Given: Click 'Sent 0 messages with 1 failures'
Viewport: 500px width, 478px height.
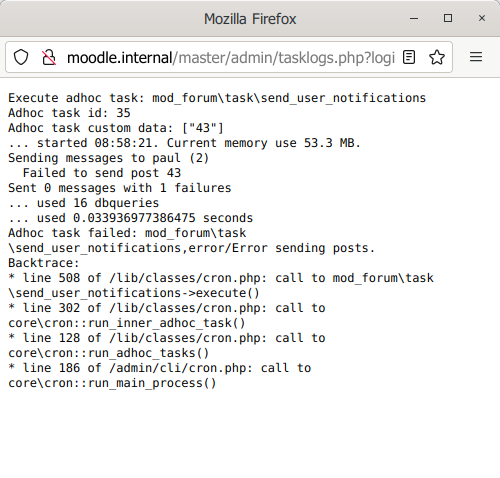Looking at the screenshot, I should point(120,188).
